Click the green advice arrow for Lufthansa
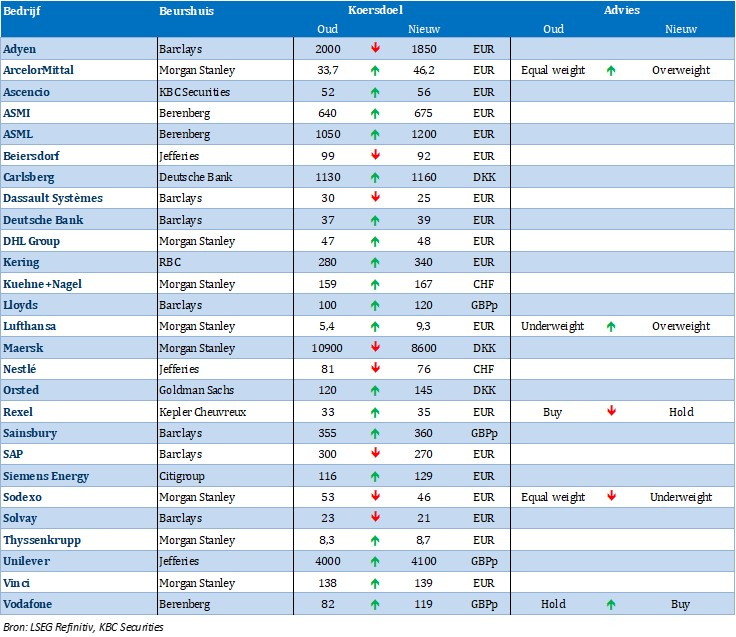736x637 pixels. [x=610, y=326]
